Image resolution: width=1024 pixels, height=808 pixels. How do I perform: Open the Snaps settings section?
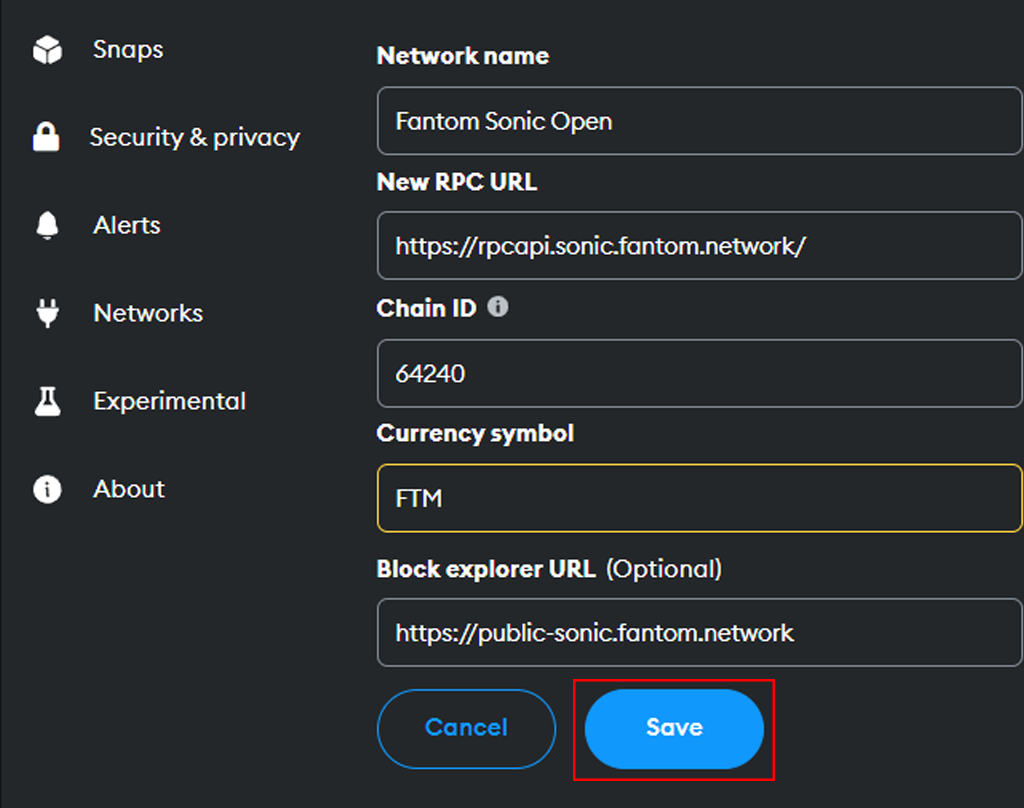[128, 50]
